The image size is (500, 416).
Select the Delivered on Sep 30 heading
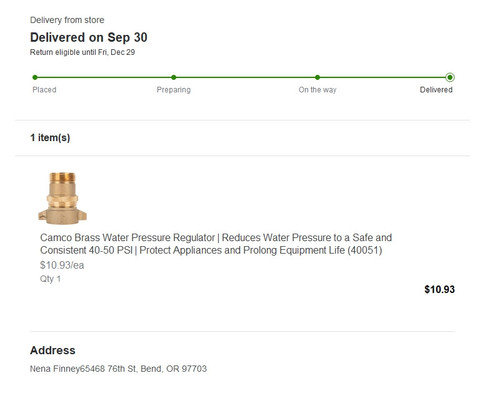[89, 37]
